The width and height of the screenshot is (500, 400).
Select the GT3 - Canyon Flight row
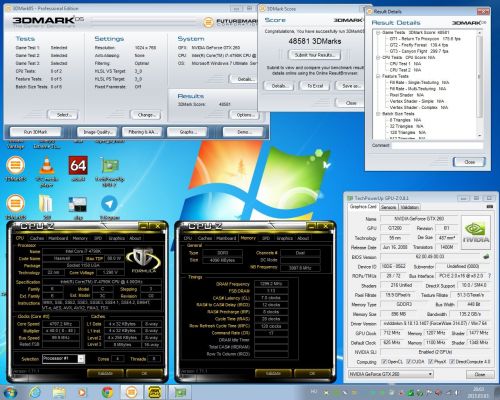click(419, 51)
